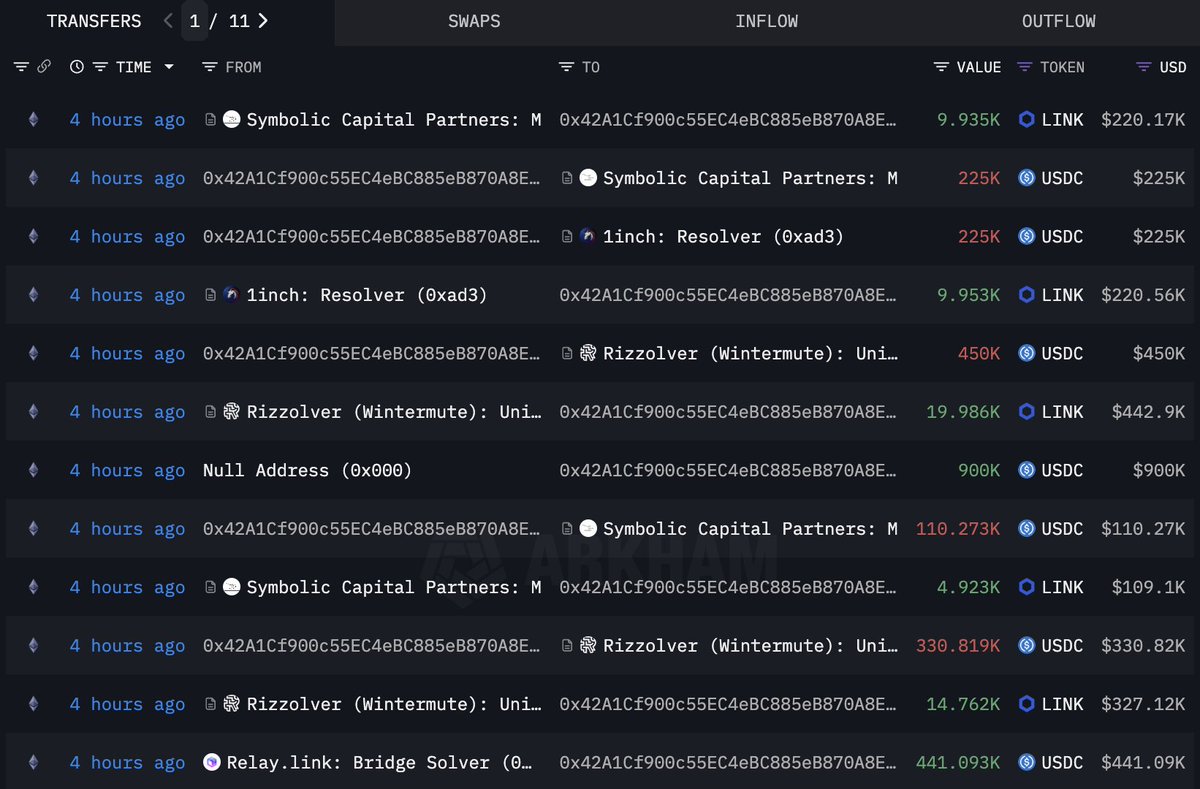
Task: Switch to the INFLOW tab
Action: tap(767, 21)
